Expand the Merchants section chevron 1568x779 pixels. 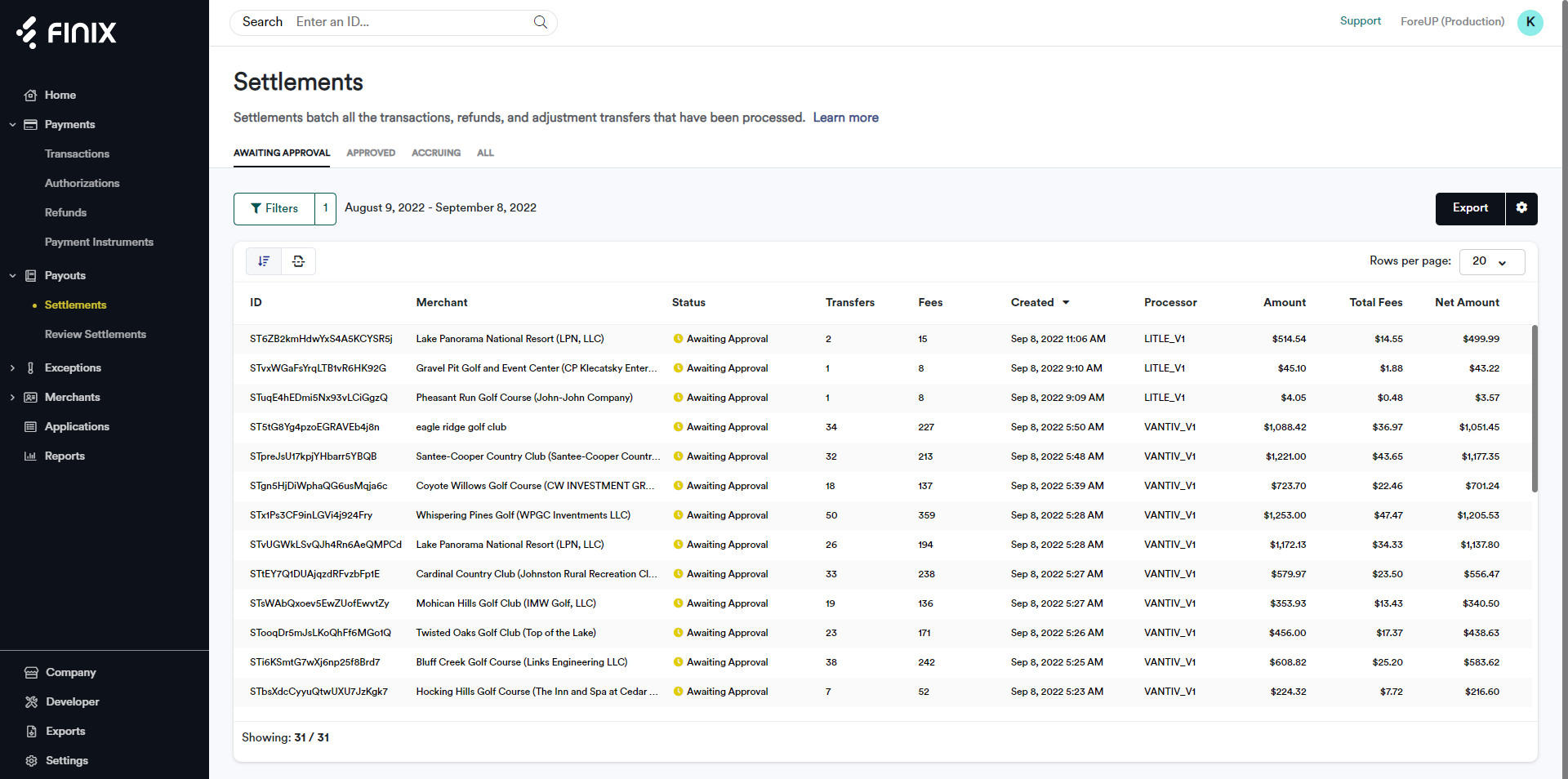(12, 398)
